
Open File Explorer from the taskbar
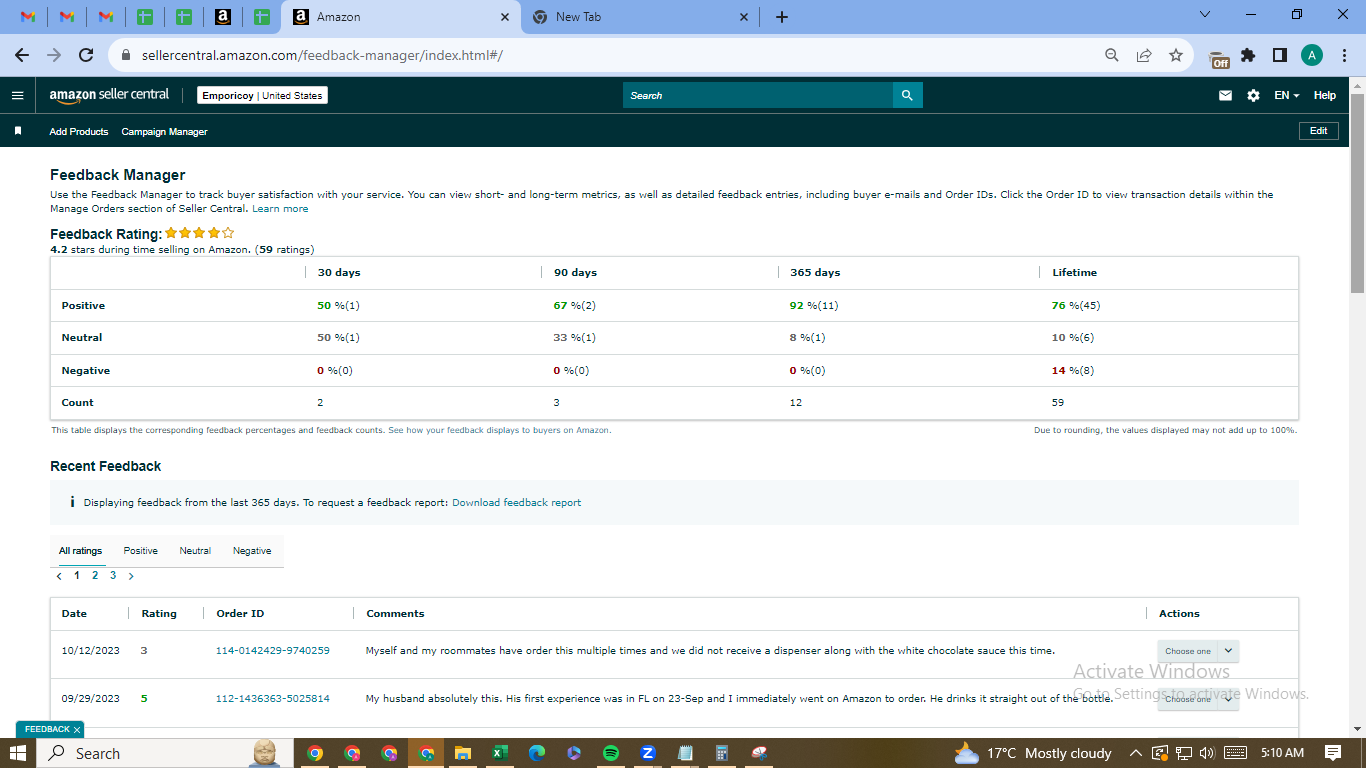coord(462,753)
